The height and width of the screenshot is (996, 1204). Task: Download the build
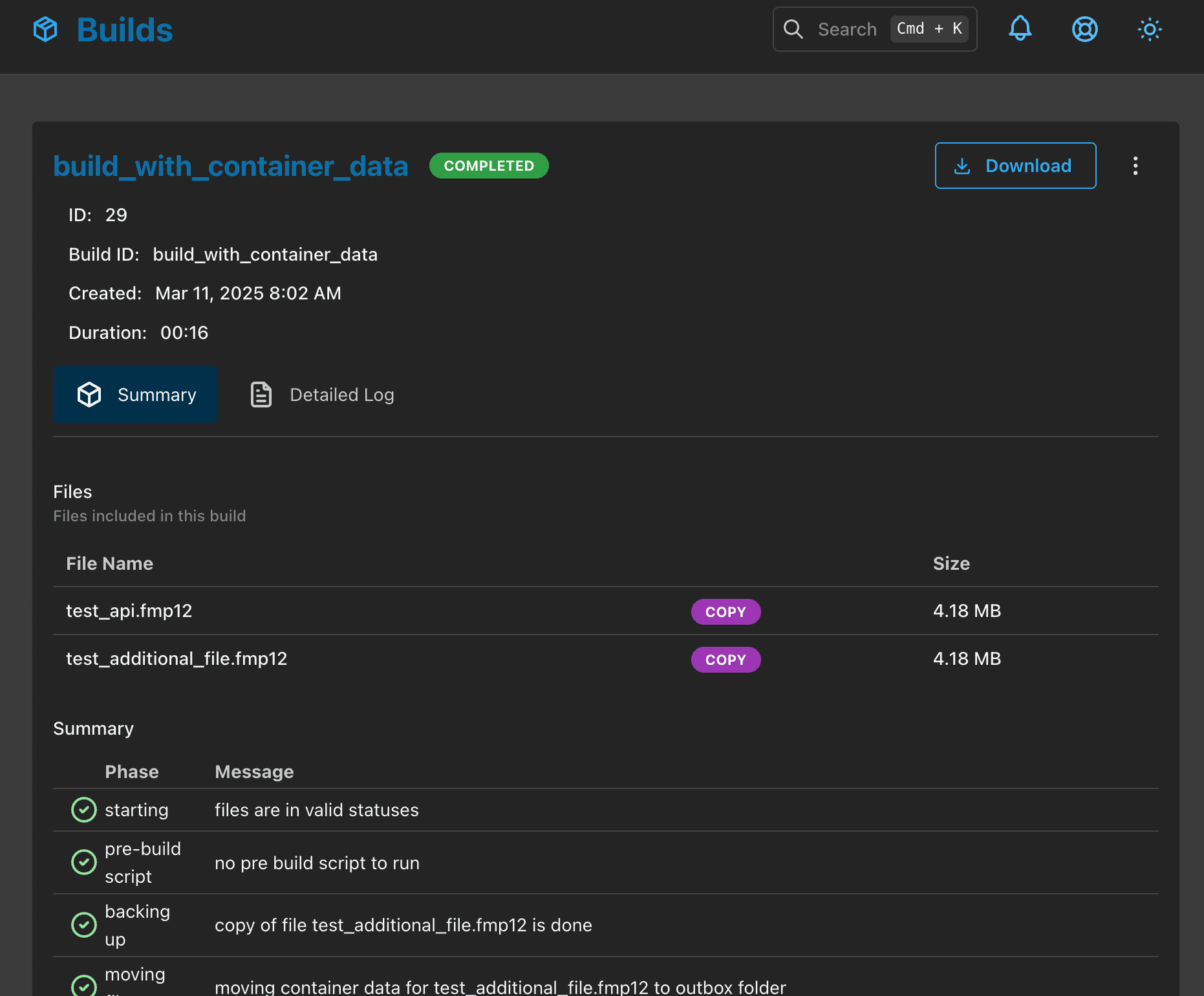1015,166
